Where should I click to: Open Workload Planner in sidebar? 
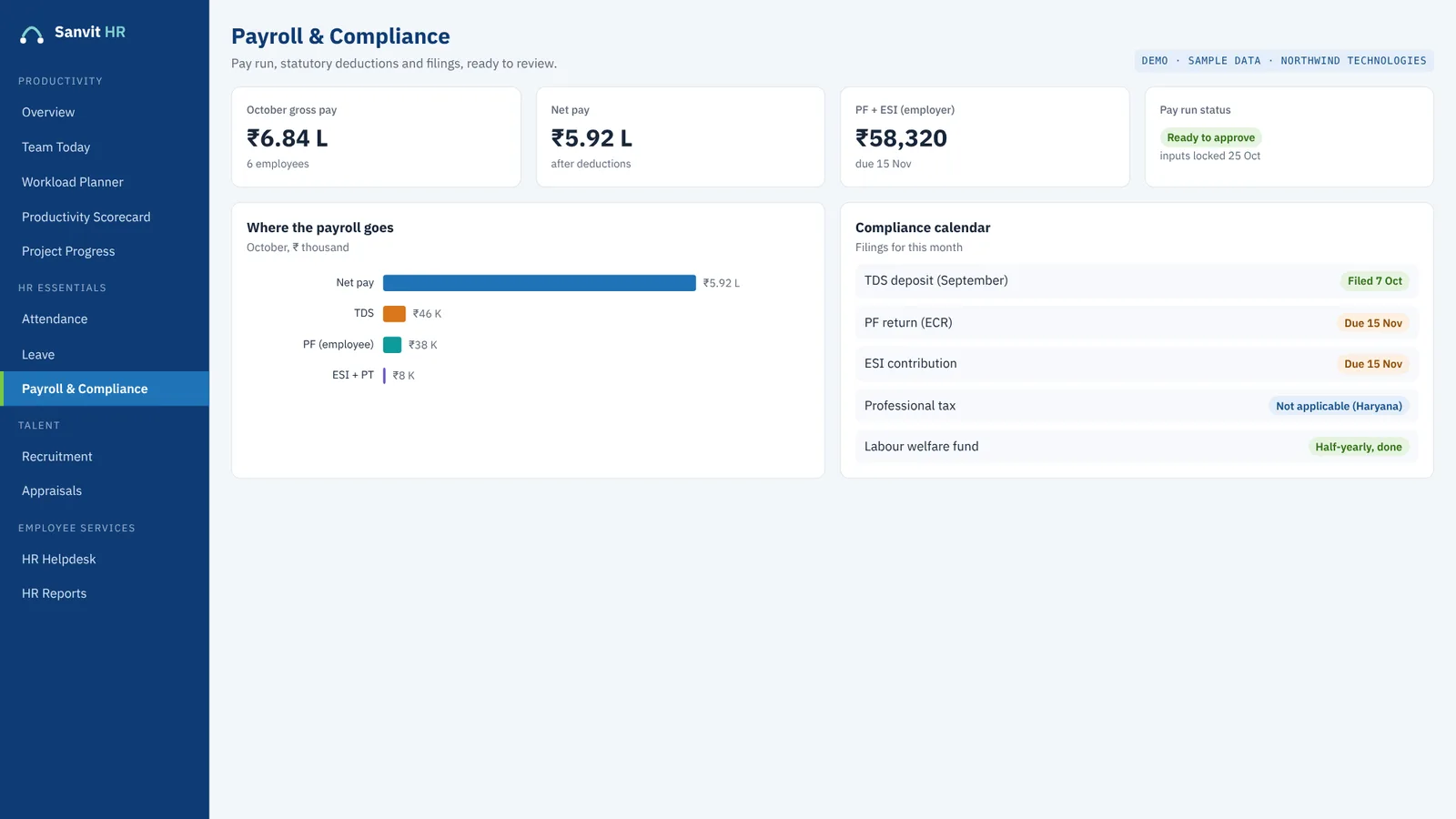105,182
